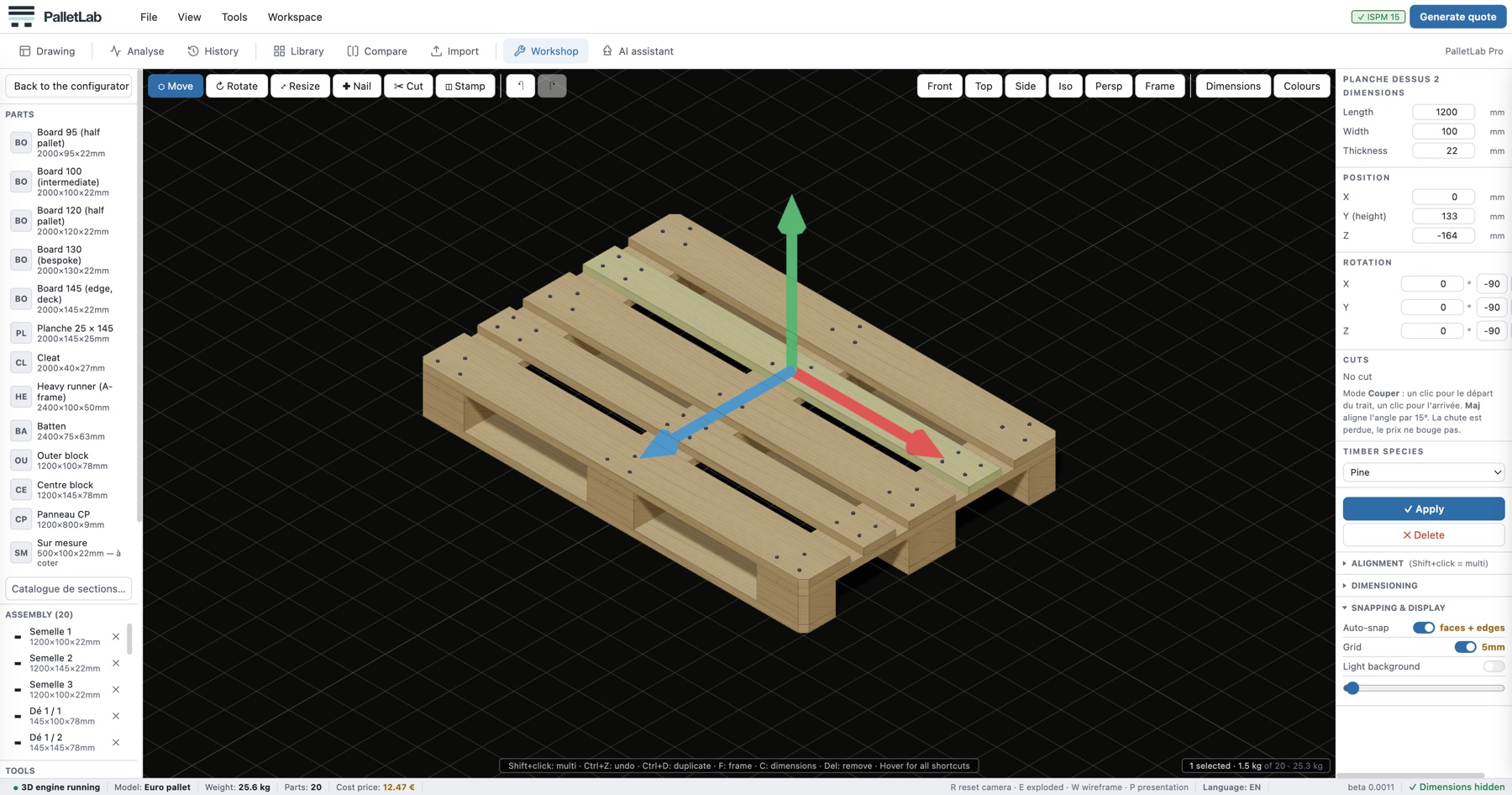Enable the Light background switch
The image size is (1512, 795).
(1494, 666)
